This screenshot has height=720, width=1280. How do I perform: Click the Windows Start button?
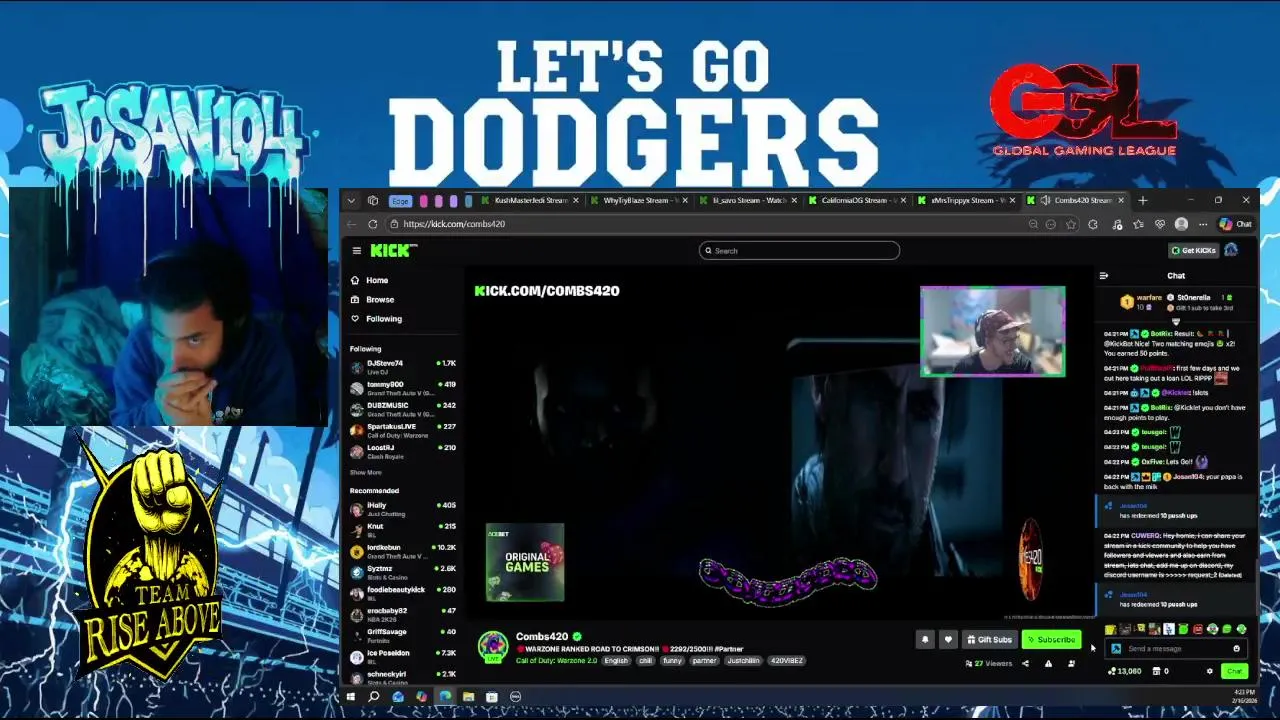351,696
